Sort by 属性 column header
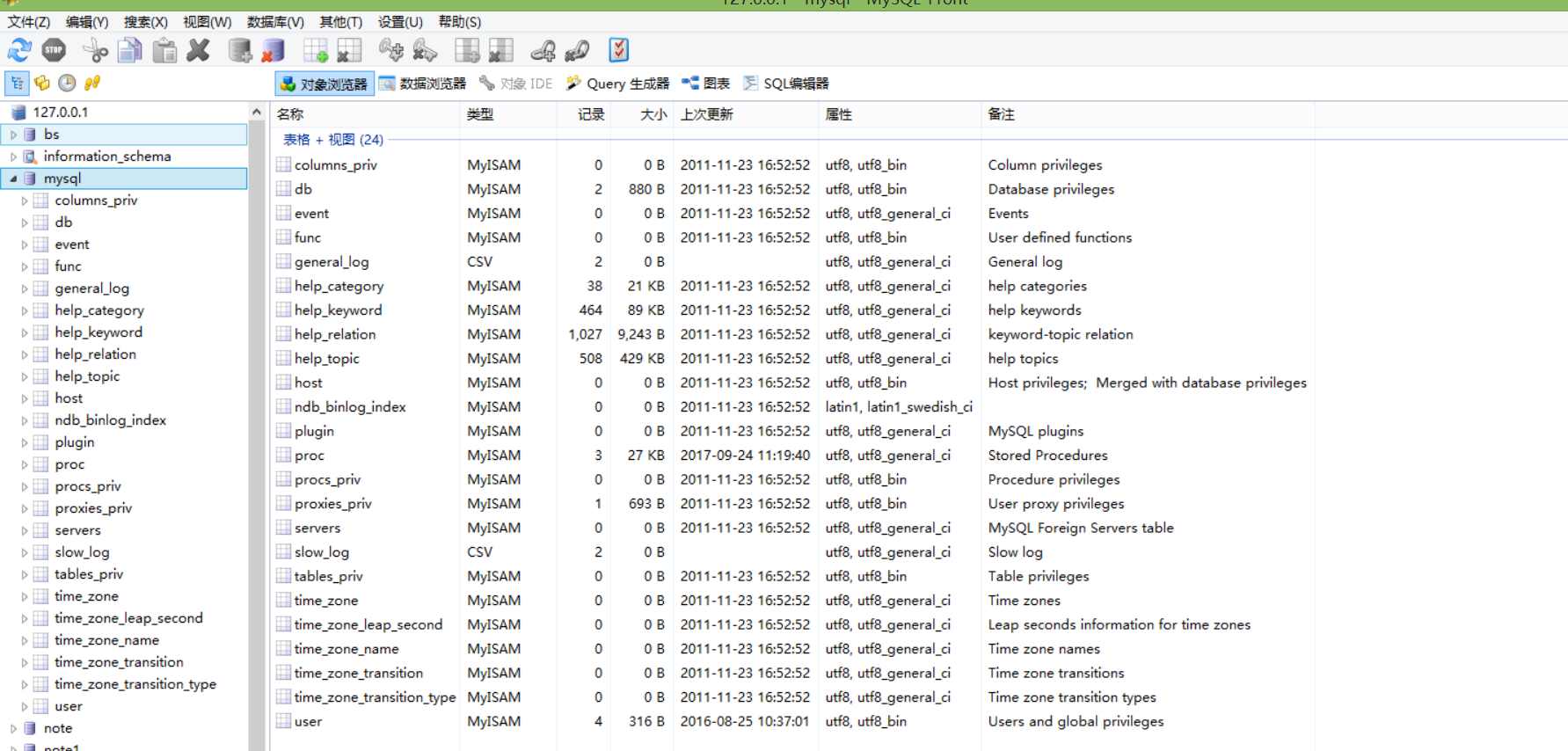The width and height of the screenshot is (1568, 751). click(900, 114)
